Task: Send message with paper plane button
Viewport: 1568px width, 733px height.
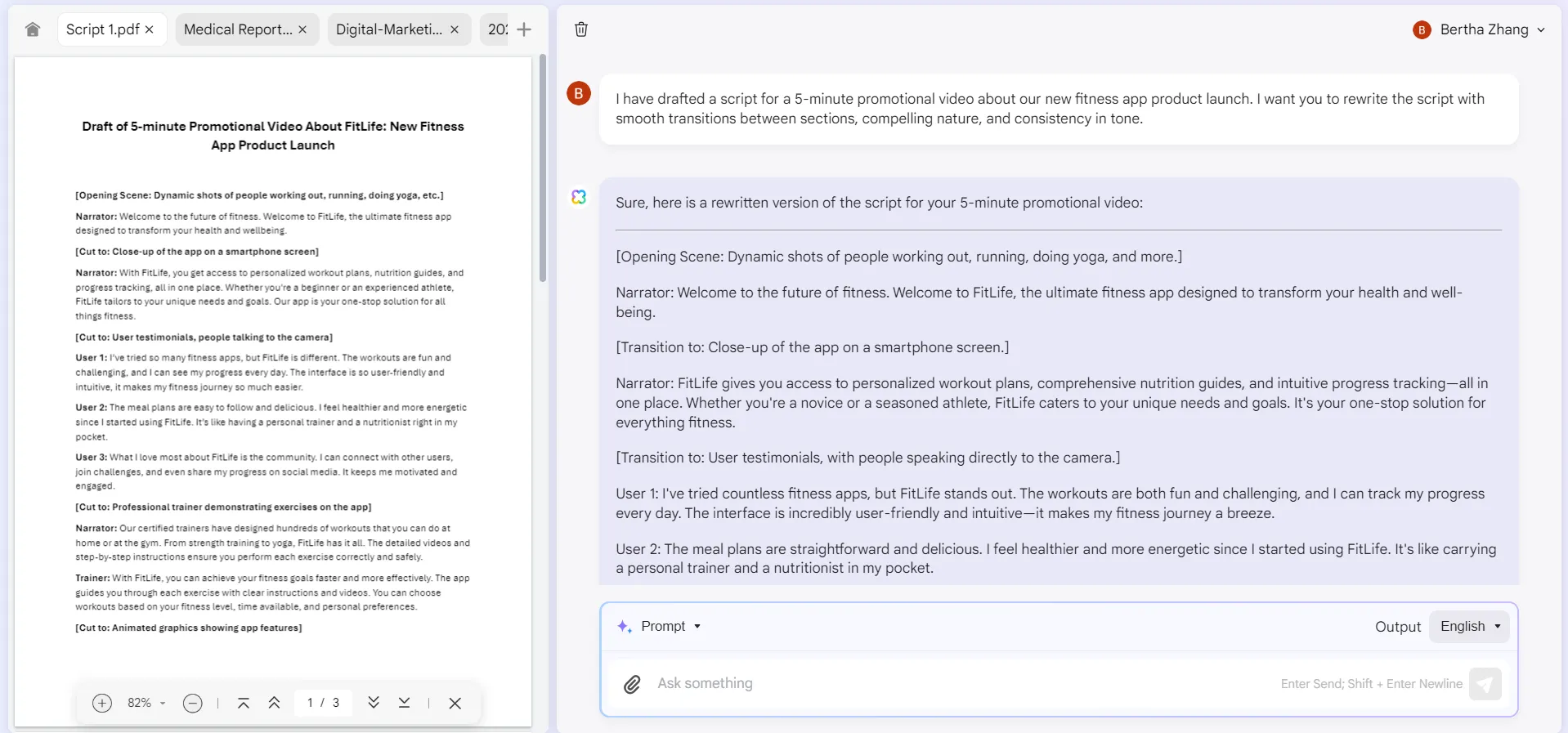Action: point(1485,684)
